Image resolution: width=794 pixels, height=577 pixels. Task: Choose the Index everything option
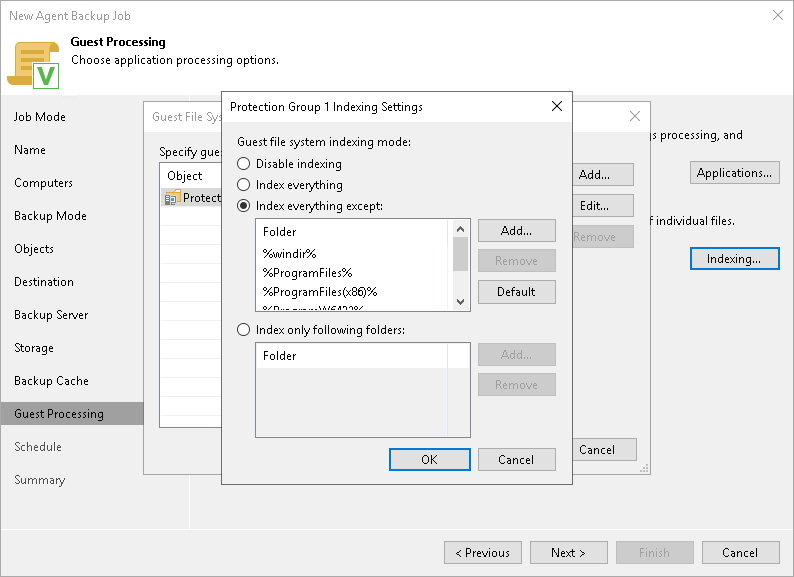click(x=244, y=185)
